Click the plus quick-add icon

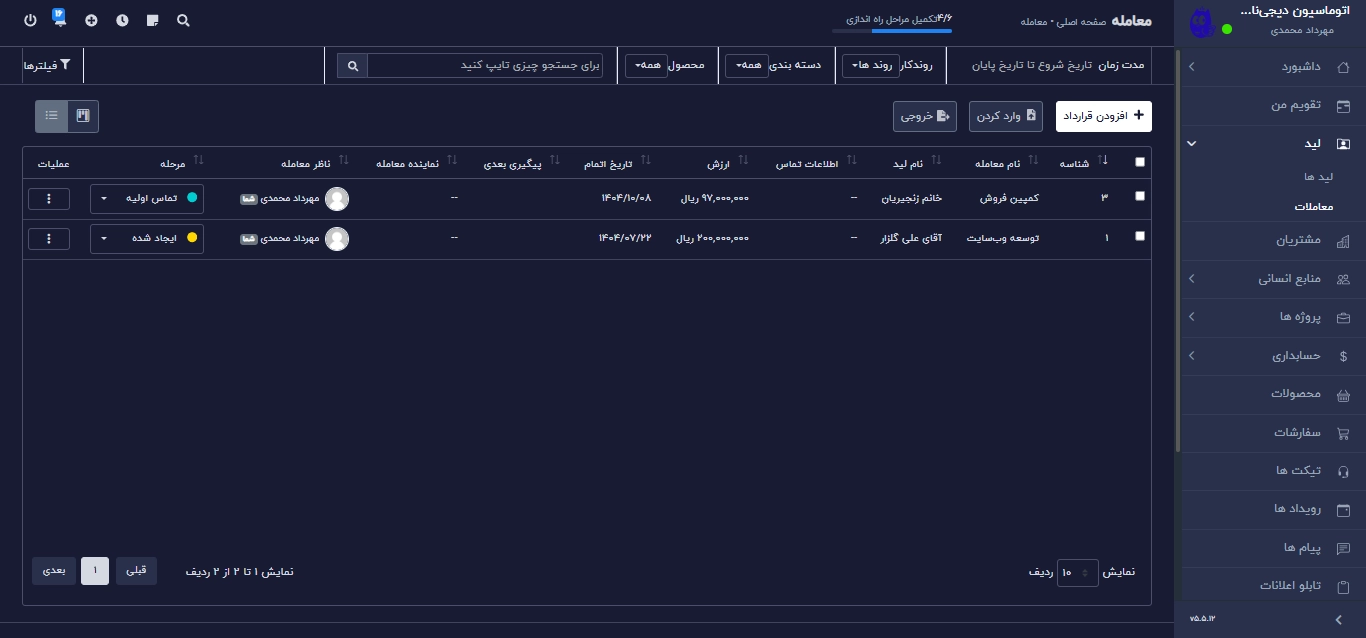(91, 20)
